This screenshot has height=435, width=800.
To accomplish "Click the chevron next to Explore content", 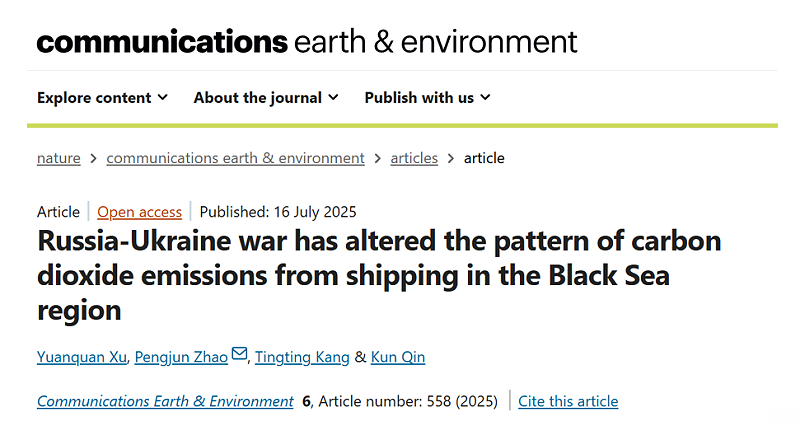I will click(x=163, y=97).
